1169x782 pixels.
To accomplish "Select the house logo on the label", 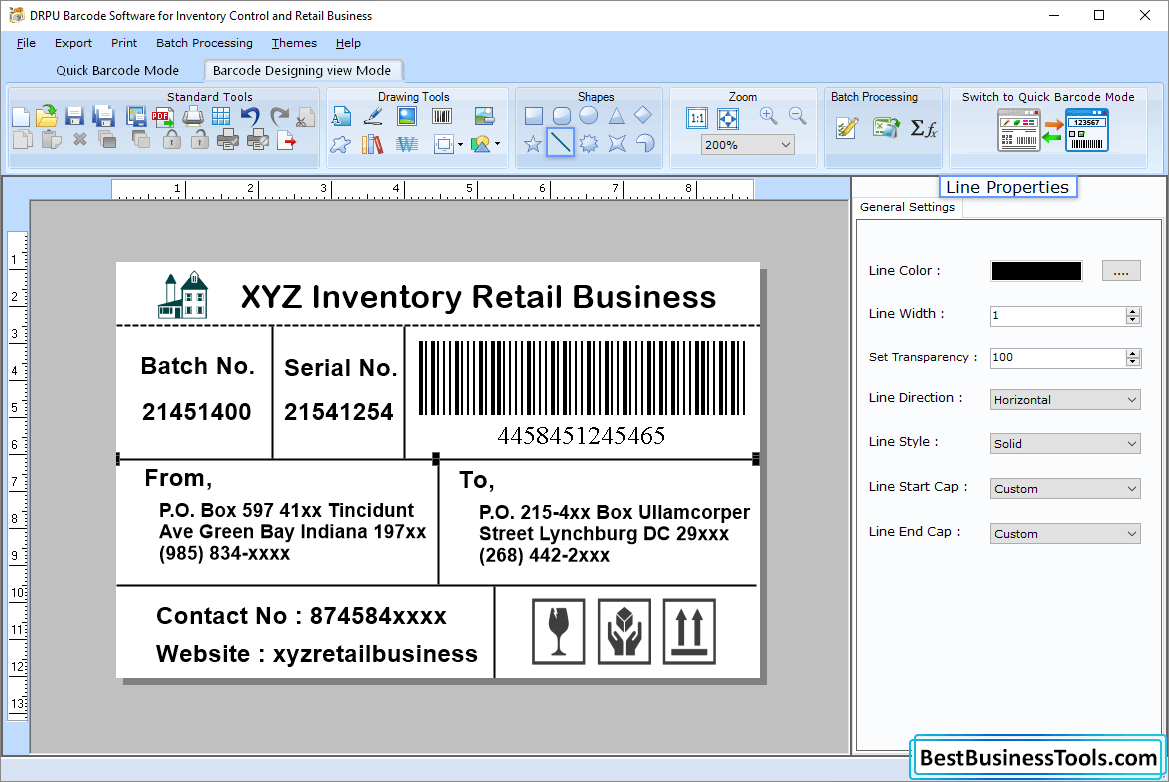I will (x=183, y=295).
